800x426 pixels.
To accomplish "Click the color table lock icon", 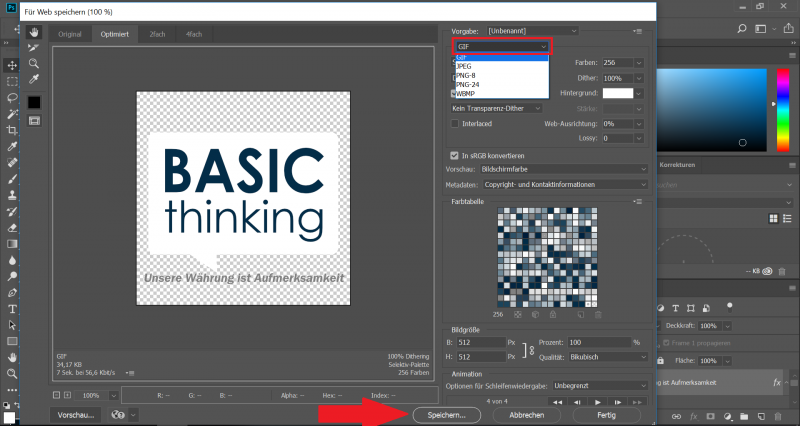I will (x=553, y=315).
